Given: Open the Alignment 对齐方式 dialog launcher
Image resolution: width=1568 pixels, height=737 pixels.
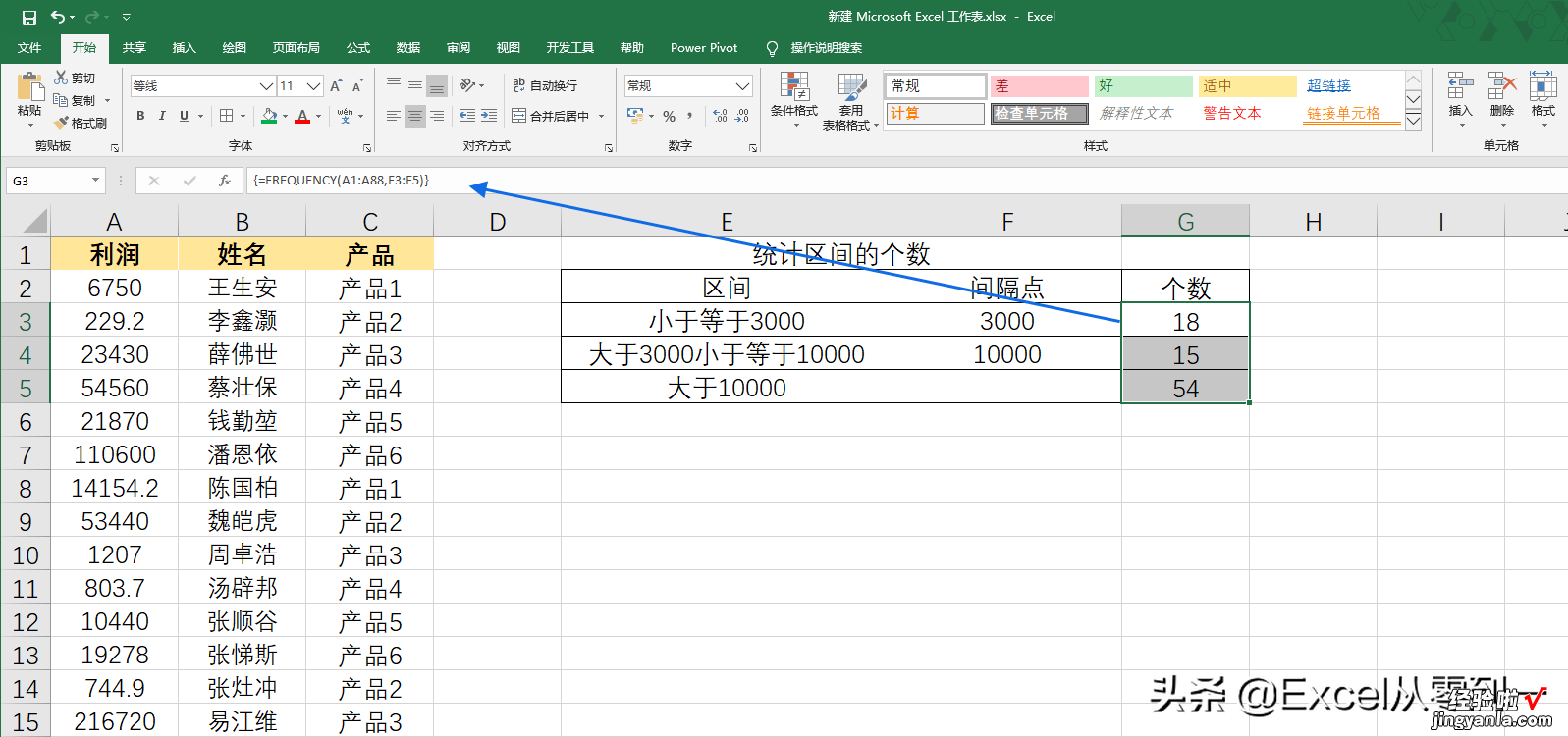Looking at the screenshot, I should 609,148.
